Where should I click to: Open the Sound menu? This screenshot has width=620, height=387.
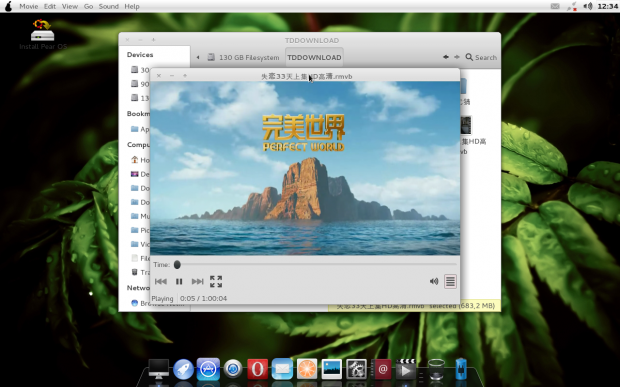(108, 6)
